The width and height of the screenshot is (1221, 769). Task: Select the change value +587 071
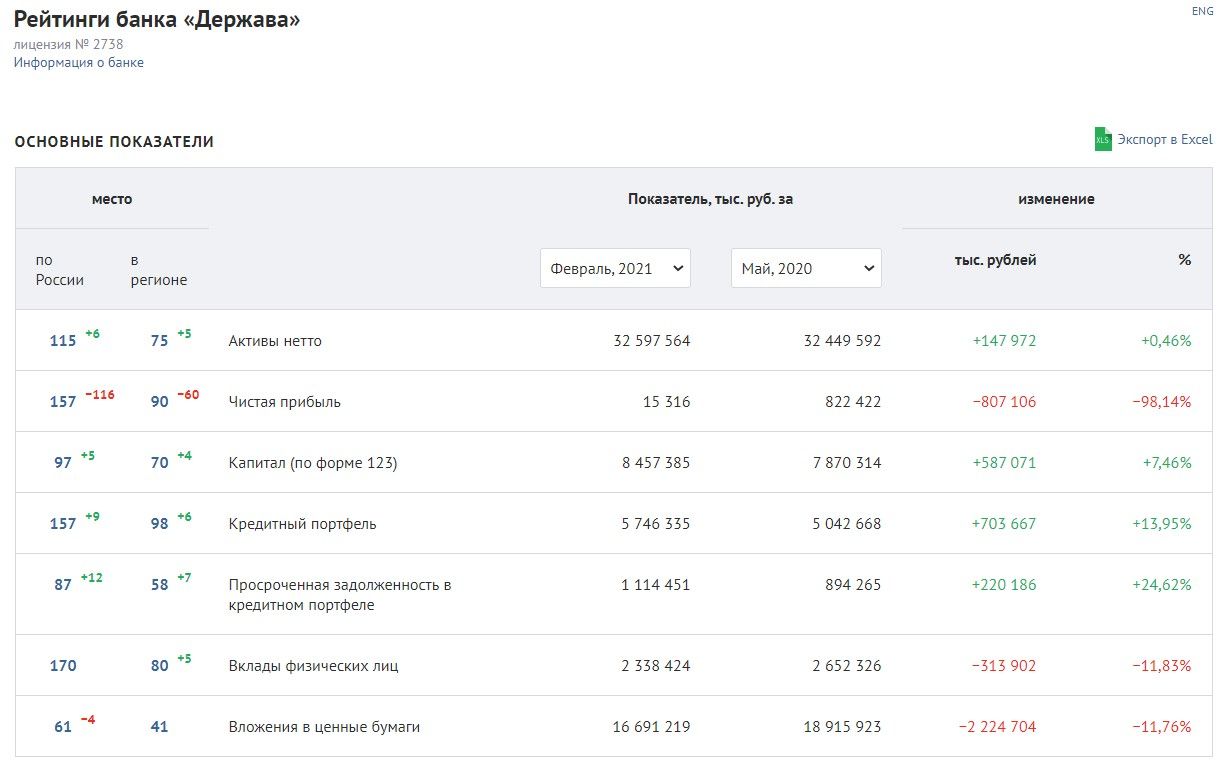(1004, 463)
